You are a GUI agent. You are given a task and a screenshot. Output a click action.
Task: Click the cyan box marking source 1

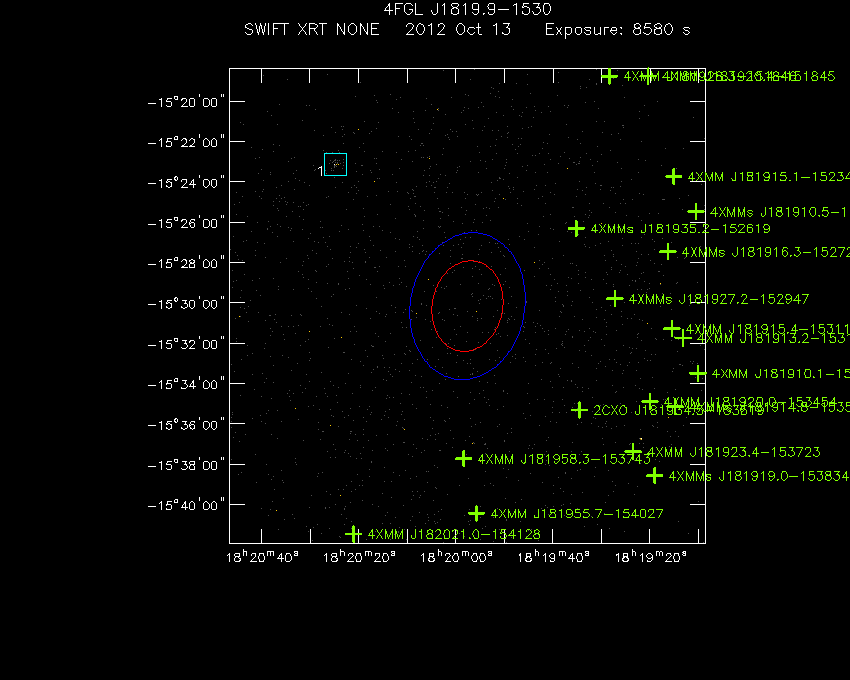point(336,164)
